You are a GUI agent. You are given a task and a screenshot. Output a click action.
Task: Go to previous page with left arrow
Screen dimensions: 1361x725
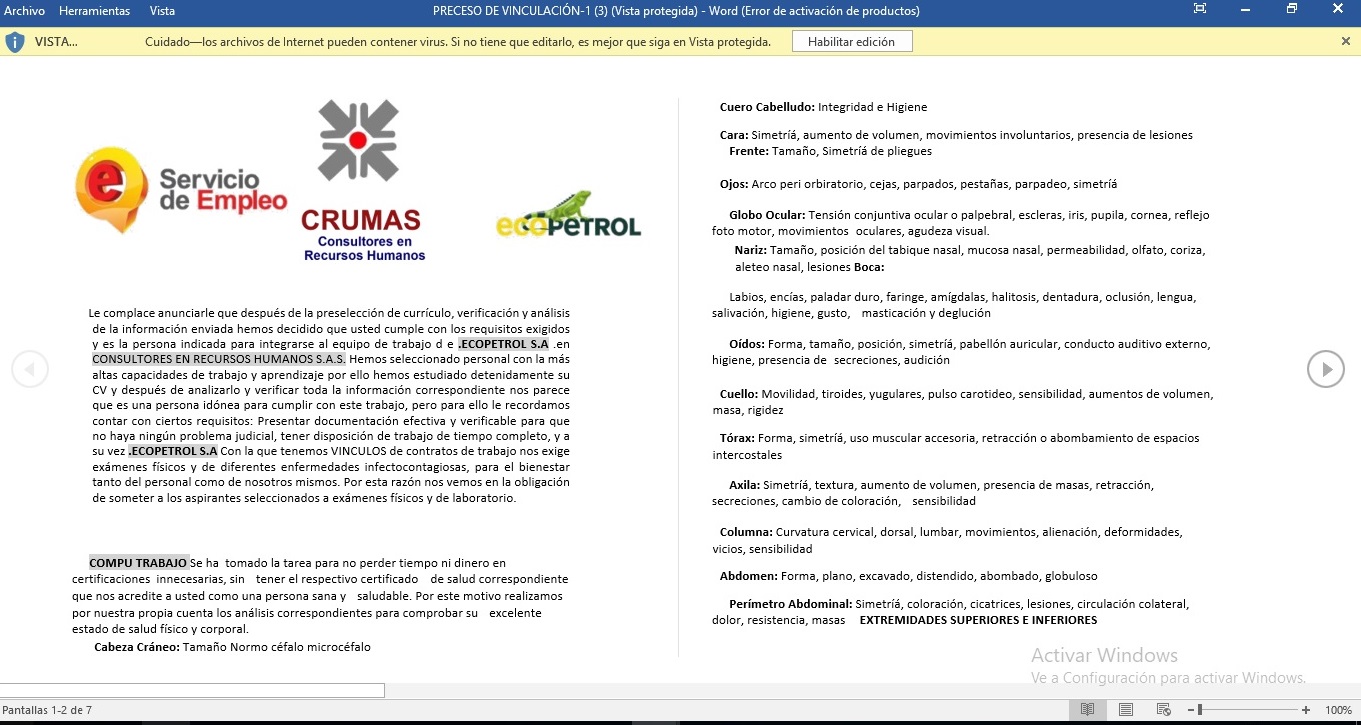point(30,369)
